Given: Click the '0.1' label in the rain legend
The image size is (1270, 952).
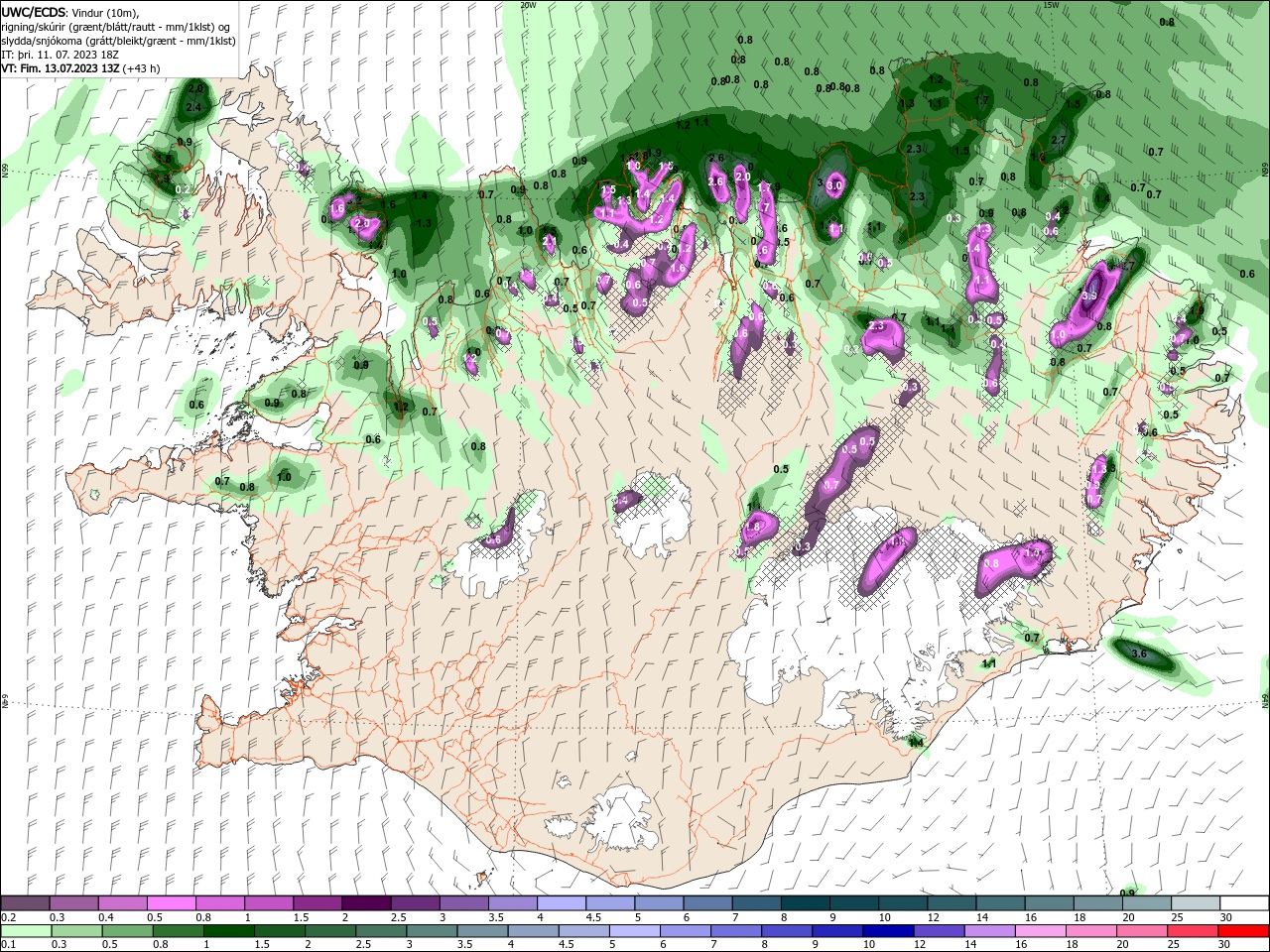Looking at the screenshot, I should (9, 945).
